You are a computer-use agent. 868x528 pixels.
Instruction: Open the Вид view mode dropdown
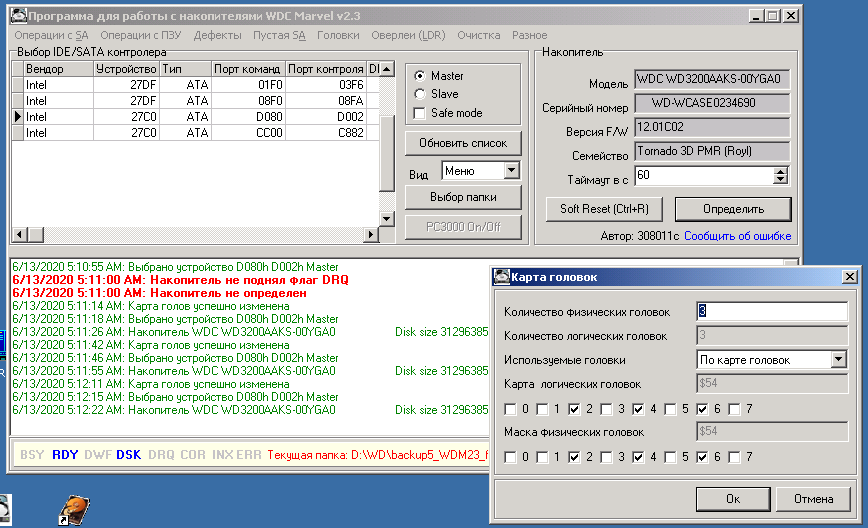512,171
